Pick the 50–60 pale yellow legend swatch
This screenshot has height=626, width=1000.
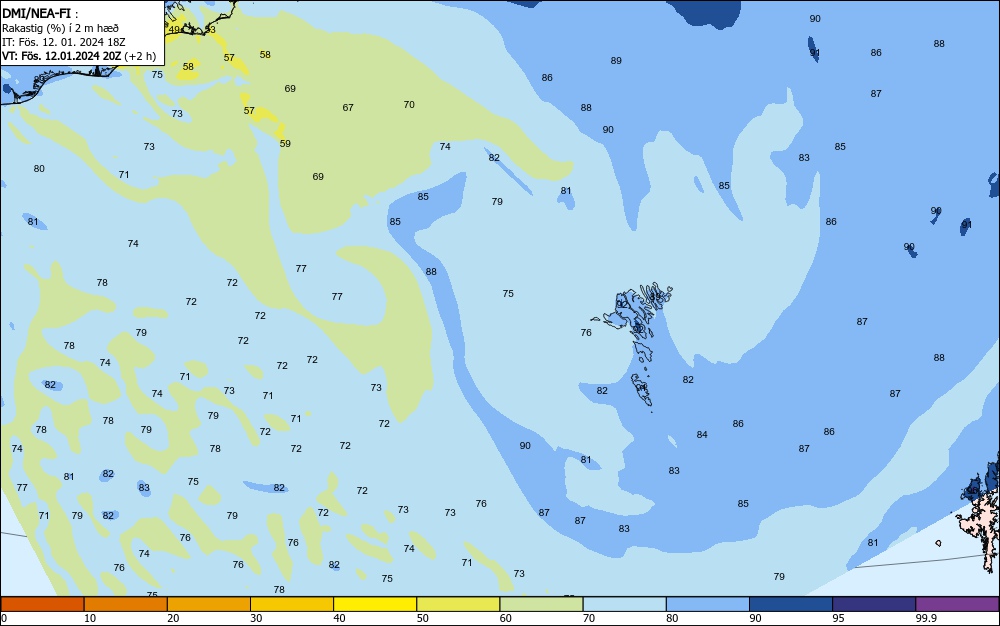tap(458, 604)
